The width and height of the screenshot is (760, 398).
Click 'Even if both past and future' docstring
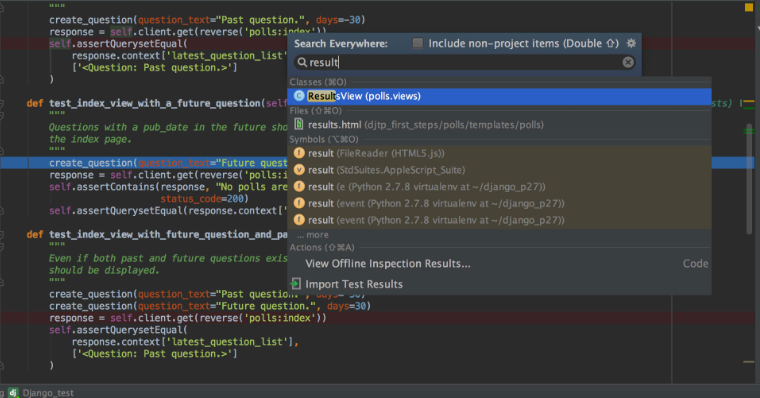(168, 258)
